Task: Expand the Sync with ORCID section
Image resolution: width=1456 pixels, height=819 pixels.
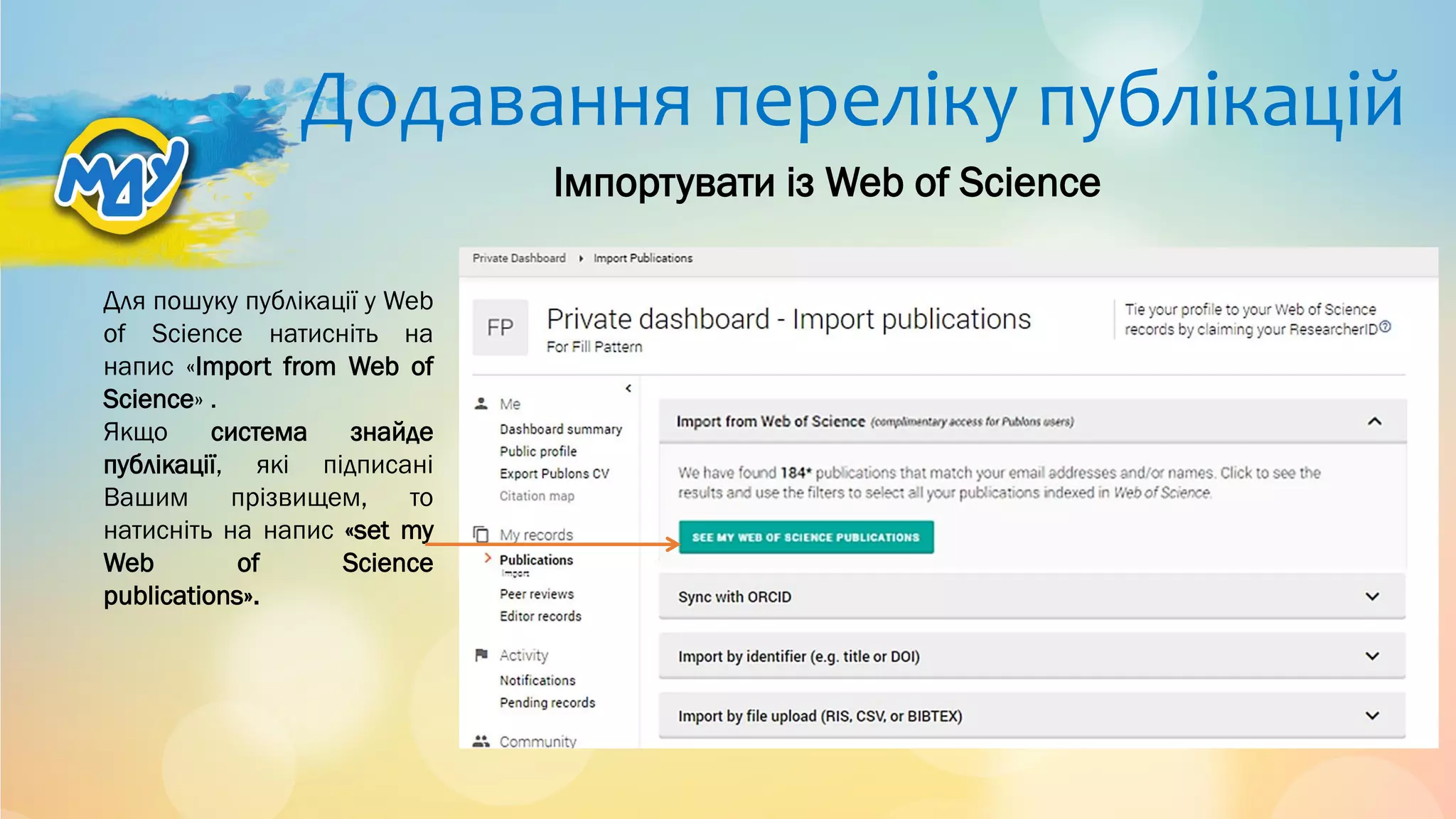Action: (x=1373, y=596)
